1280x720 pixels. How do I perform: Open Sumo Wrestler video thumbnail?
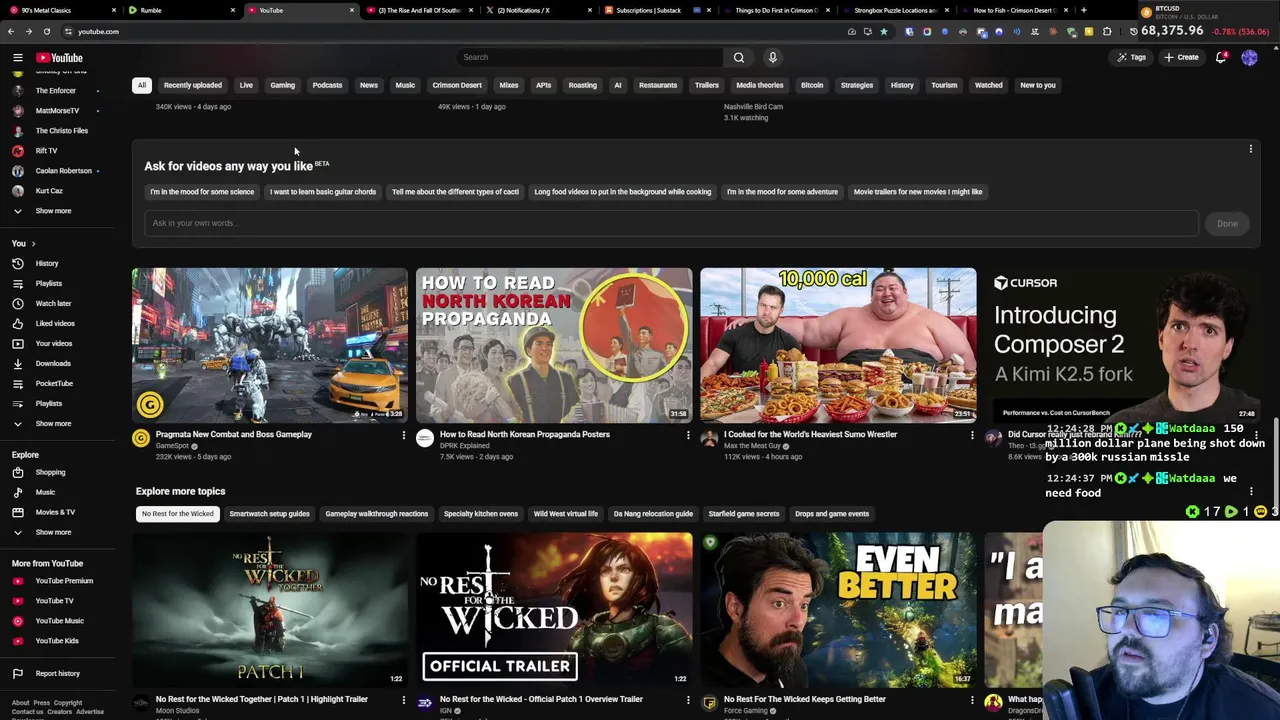point(838,345)
